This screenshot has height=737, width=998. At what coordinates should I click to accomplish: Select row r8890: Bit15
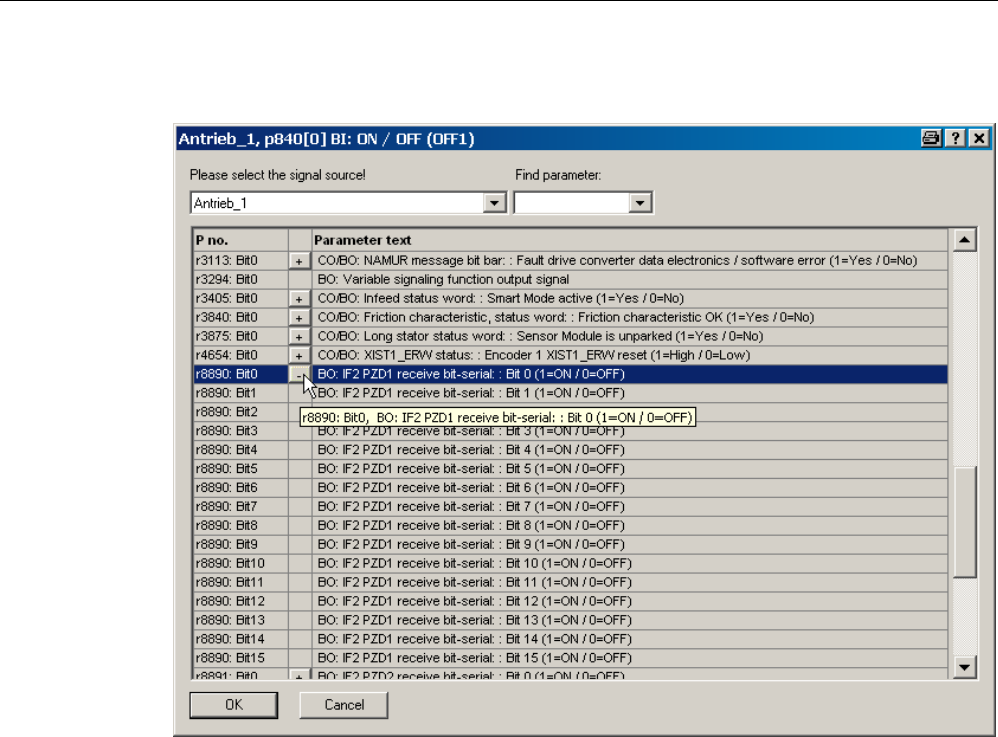pos(570,658)
